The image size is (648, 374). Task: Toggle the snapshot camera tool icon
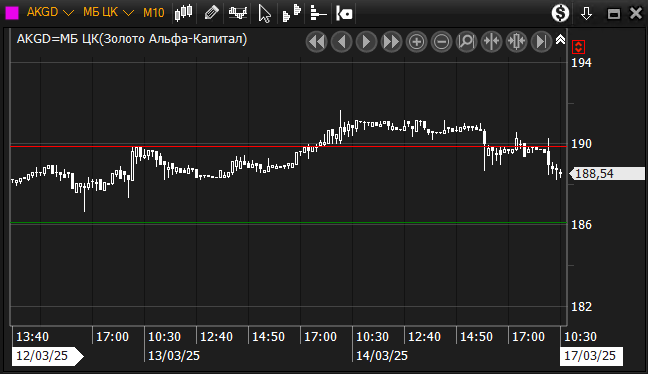[344, 13]
